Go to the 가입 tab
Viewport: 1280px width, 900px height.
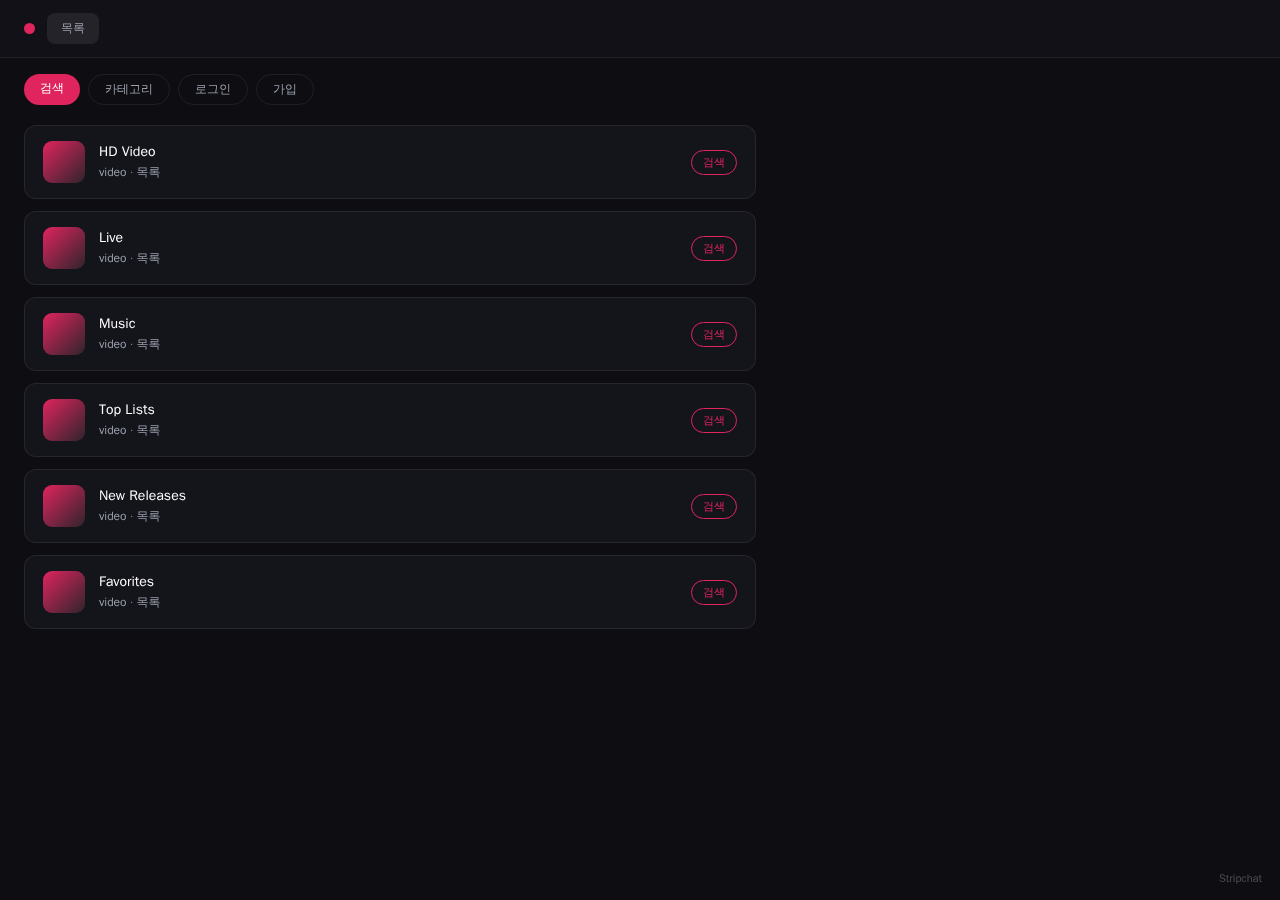pos(285,89)
